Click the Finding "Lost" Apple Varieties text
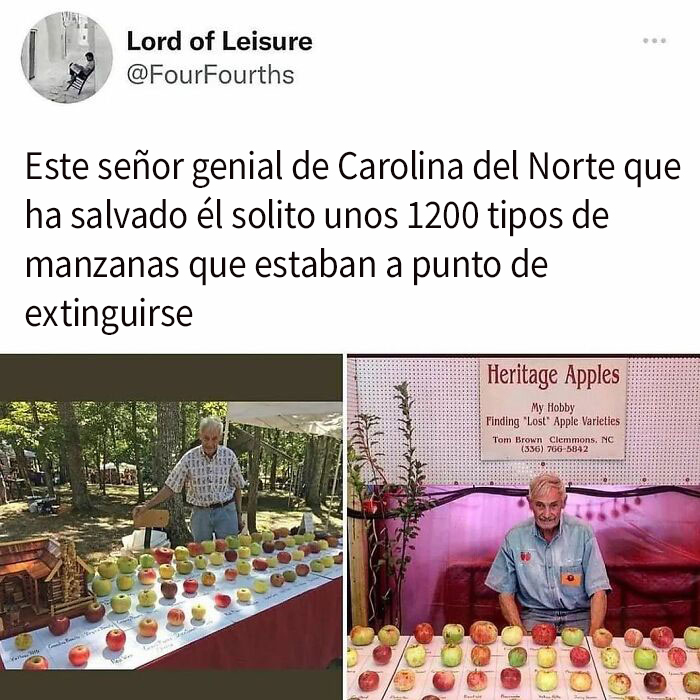The height and width of the screenshot is (700, 700). 553,421
